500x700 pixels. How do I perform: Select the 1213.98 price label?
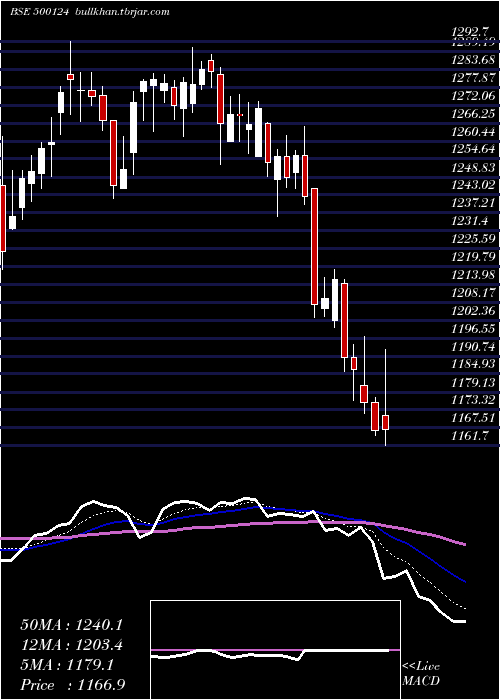tap(474, 274)
